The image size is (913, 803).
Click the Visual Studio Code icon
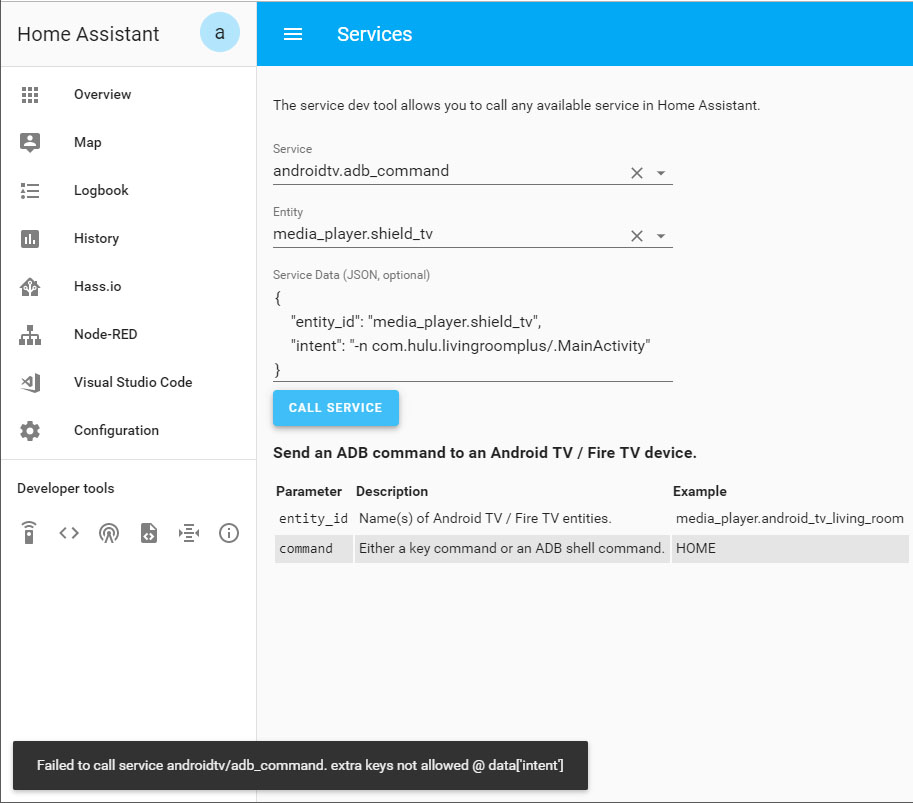coord(30,383)
